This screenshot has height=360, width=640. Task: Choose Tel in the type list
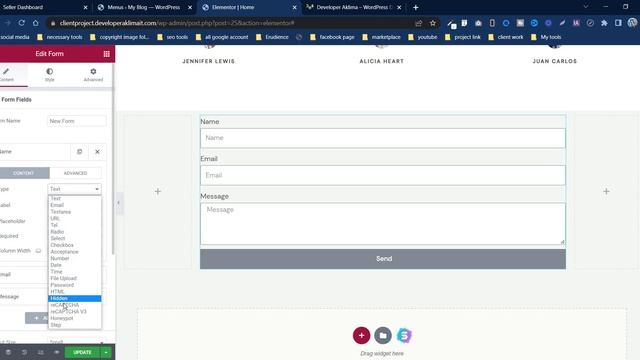[74, 225]
